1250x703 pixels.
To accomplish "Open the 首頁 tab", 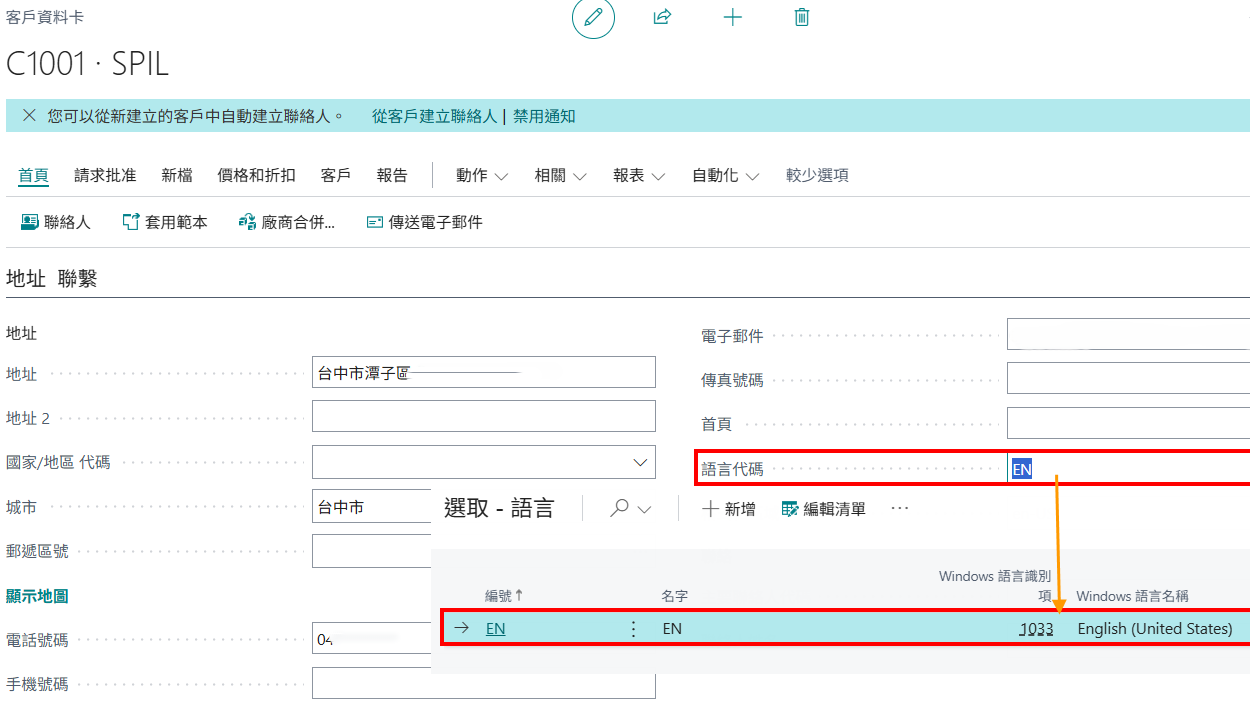I will click(x=33, y=175).
